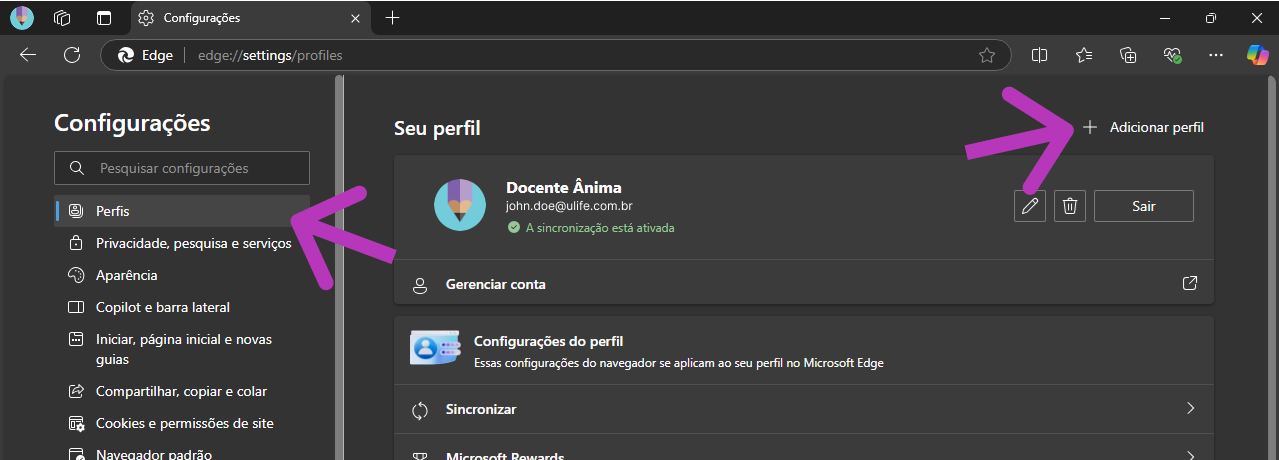Open split screen icon in toolbar
This screenshot has height=460, width=1279.
tap(1040, 55)
